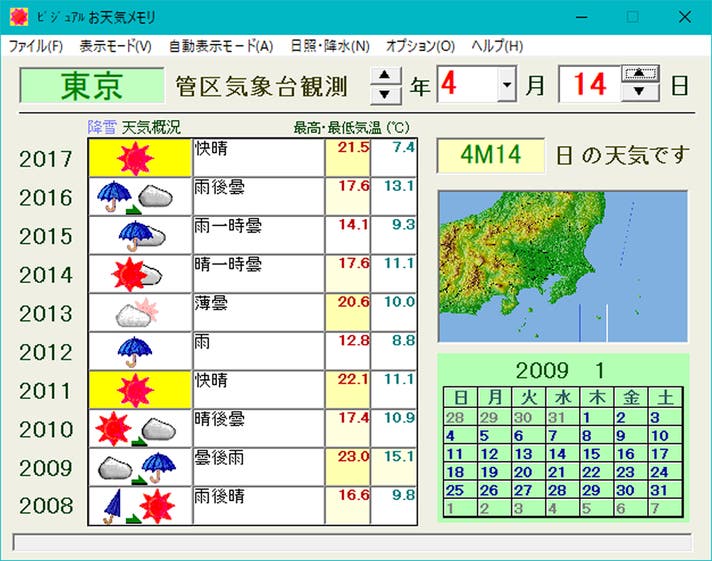Click the sunny icon for 2017
Image resolution: width=712 pixels, height=561 pixels.
point(139,158)
